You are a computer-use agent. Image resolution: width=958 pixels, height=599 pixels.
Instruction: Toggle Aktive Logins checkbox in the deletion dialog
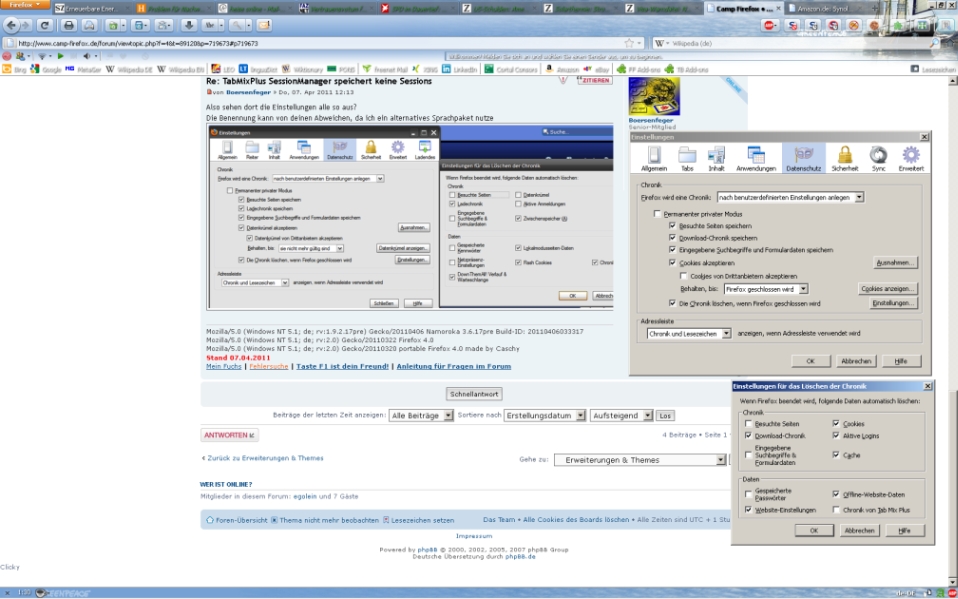coord(836,436)
